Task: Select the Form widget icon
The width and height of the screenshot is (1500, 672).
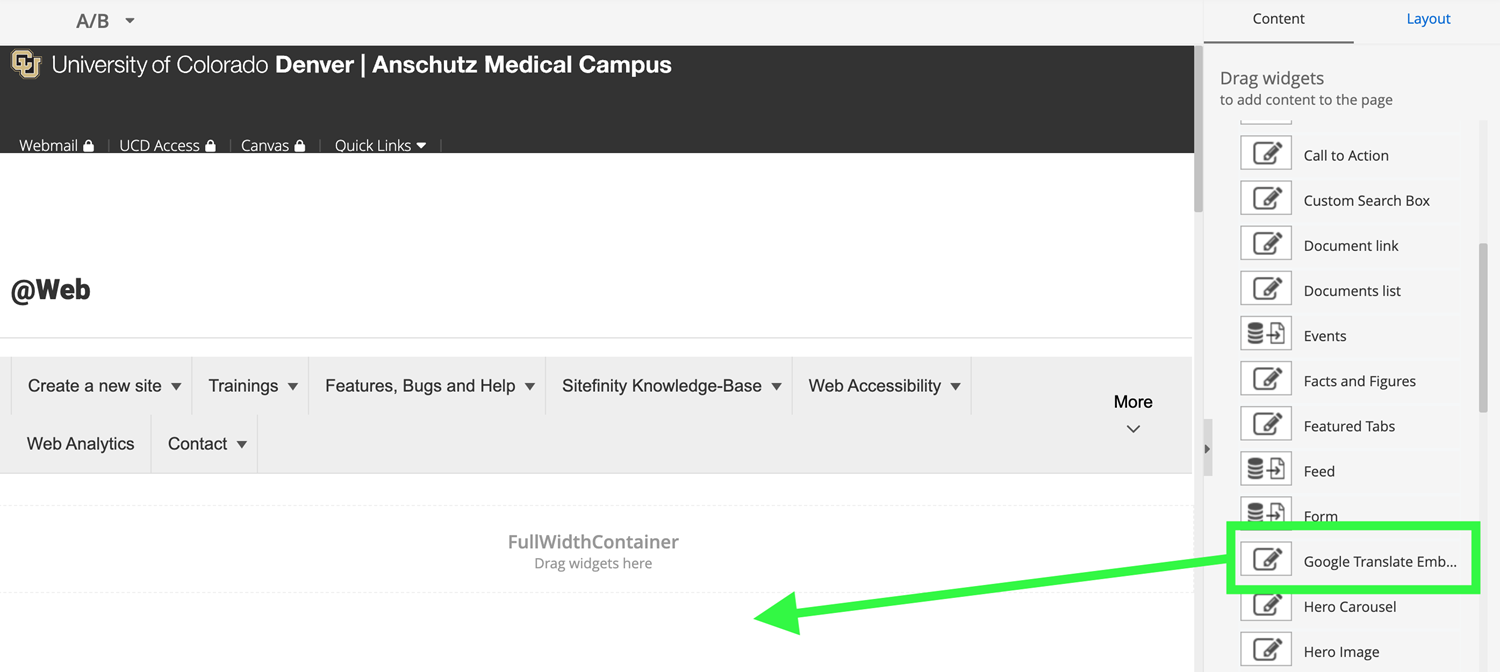Action: pos(1266,512)
